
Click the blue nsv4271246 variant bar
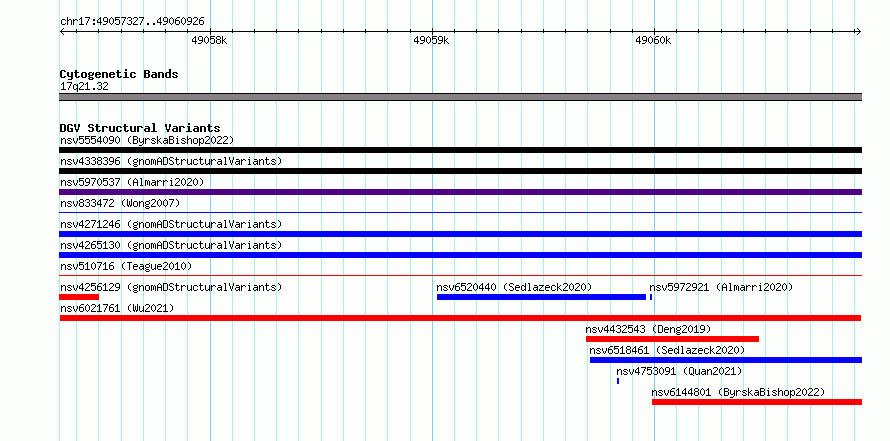click(460, 234)
